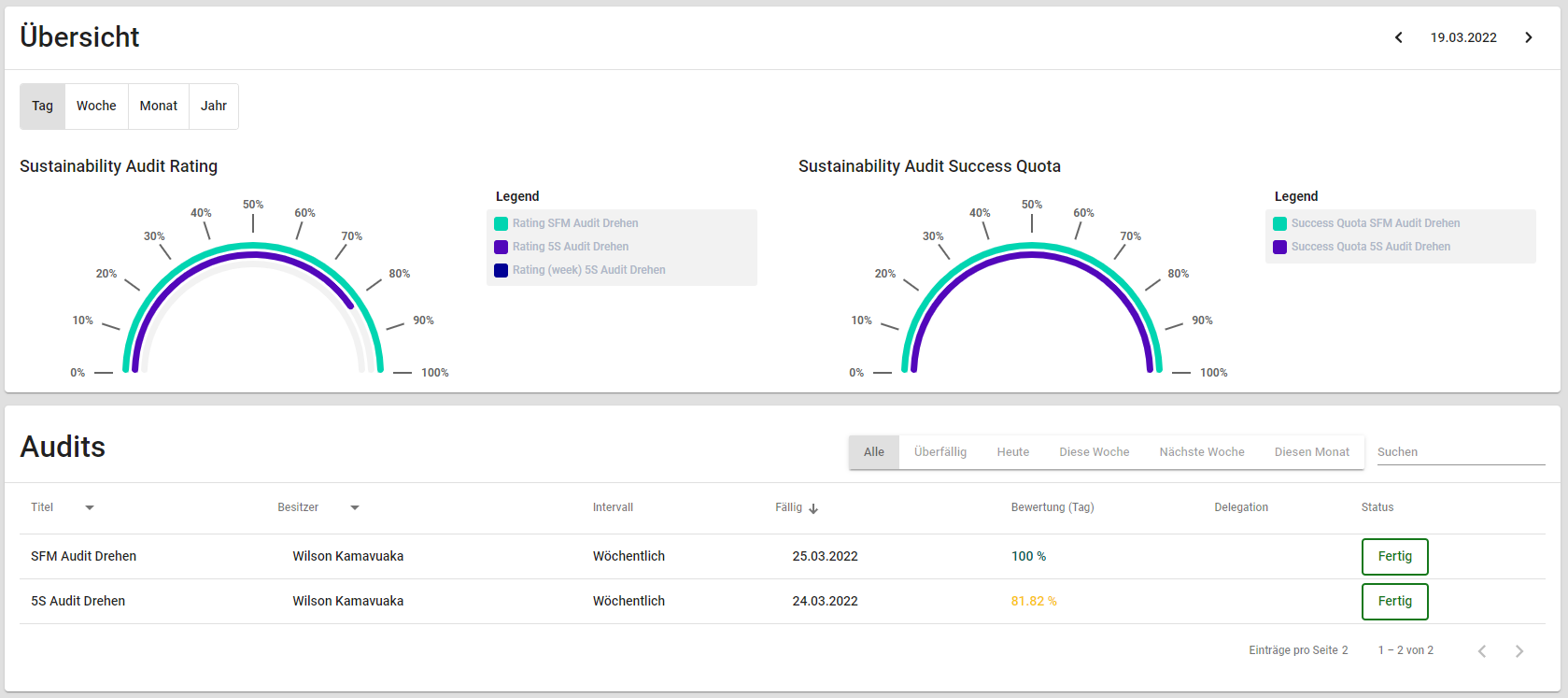Click Wöchentlich in SFM Audit Drehen row
The height and width of the screenshot is (698, 1568).
tap(629, 556)
